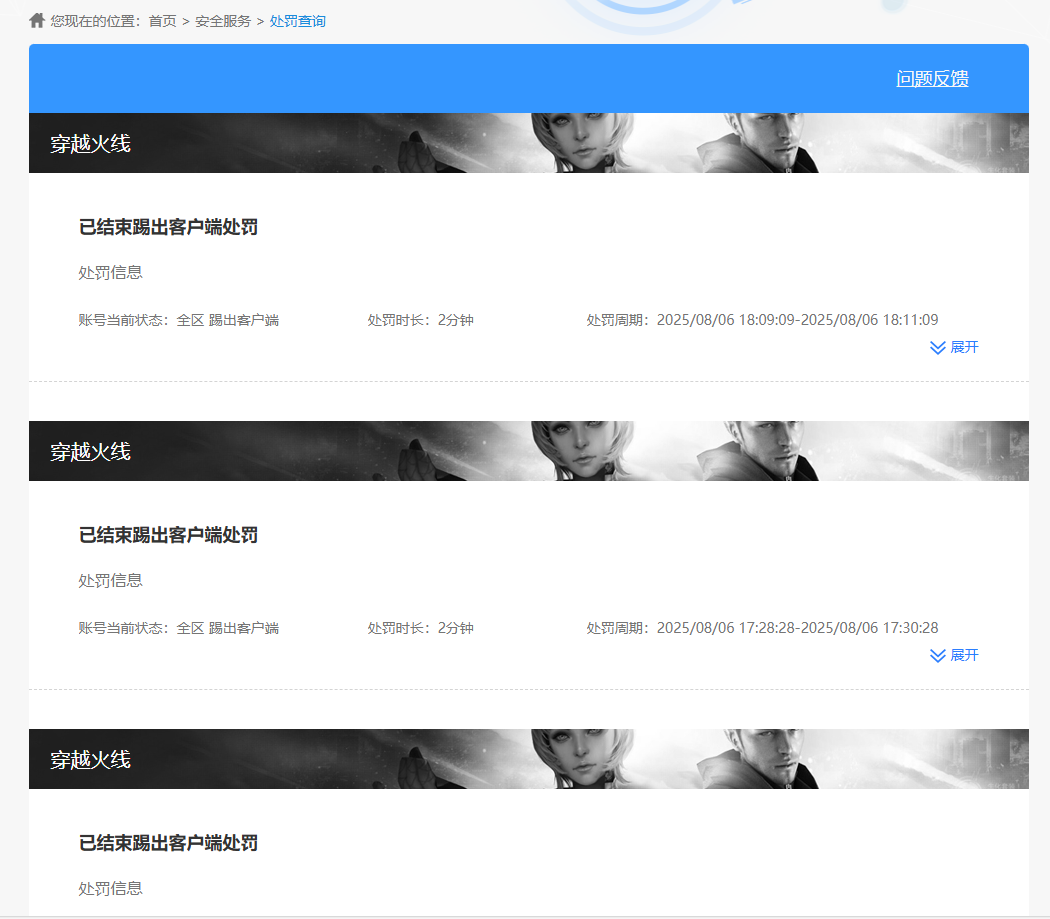Click the double-chevron icon beside the second 展开
The width and height of the screenshot is (1050, 919).
tap(937, 656)
